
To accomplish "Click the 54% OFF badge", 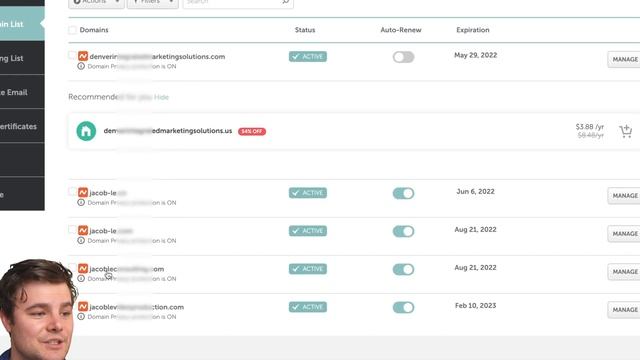I will pos(252,131).
